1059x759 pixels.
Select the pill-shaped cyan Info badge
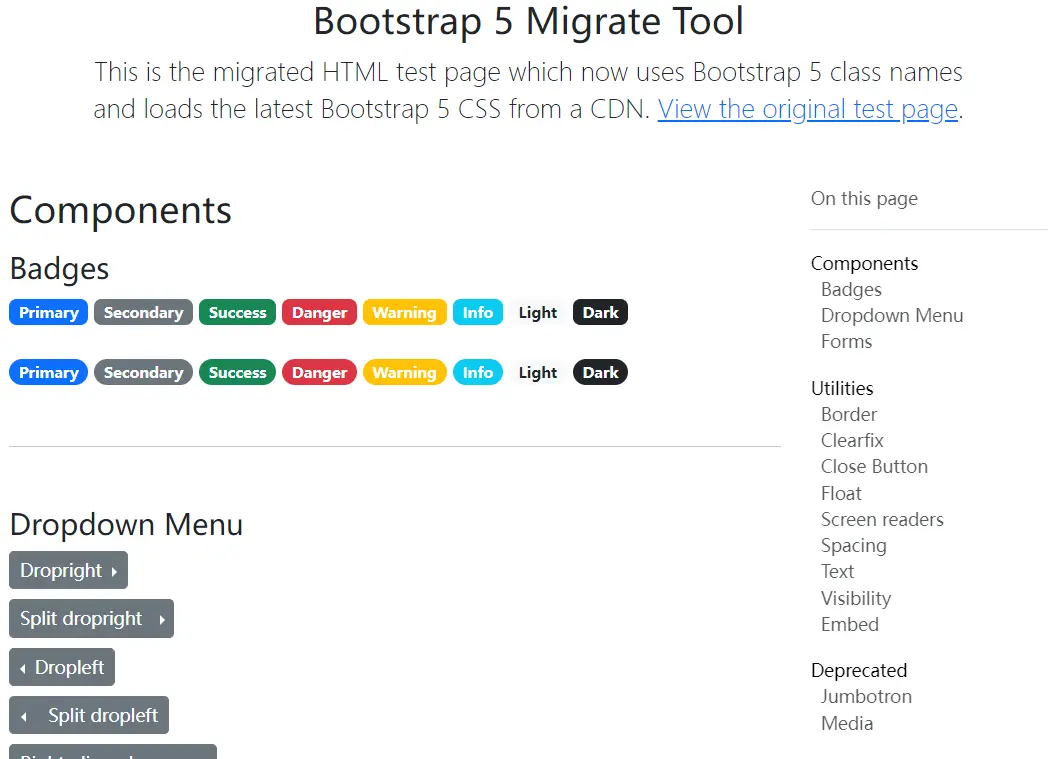click(x=478, y=372)
